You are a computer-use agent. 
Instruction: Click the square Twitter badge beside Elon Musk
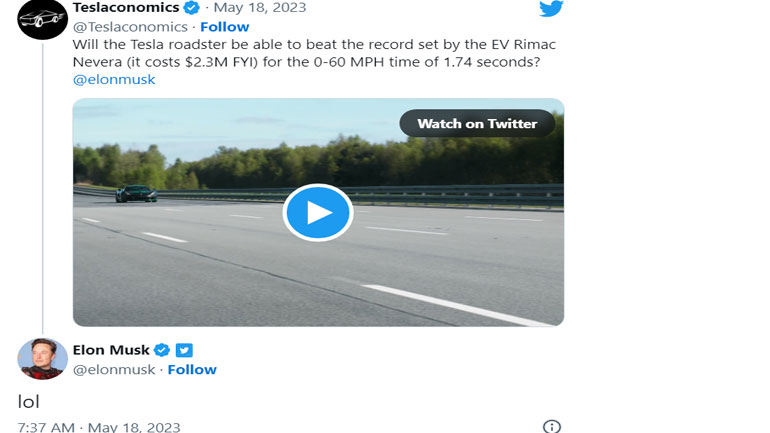[x=184, y=350]
